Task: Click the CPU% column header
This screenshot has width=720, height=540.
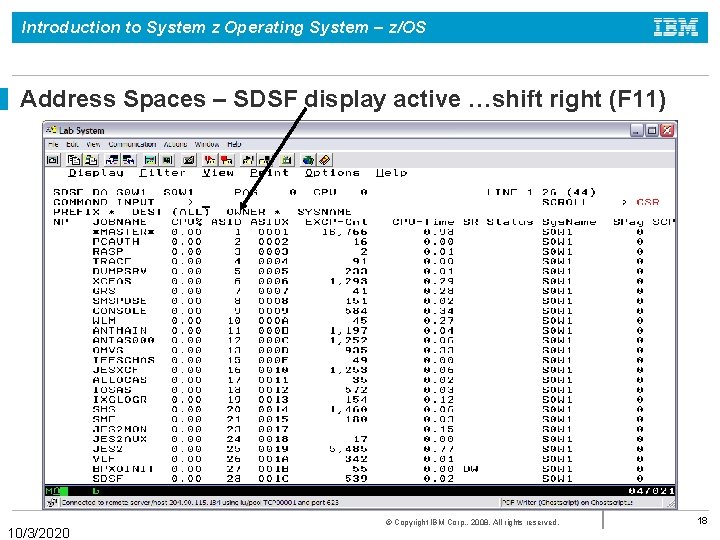Action: click(187, 222)
